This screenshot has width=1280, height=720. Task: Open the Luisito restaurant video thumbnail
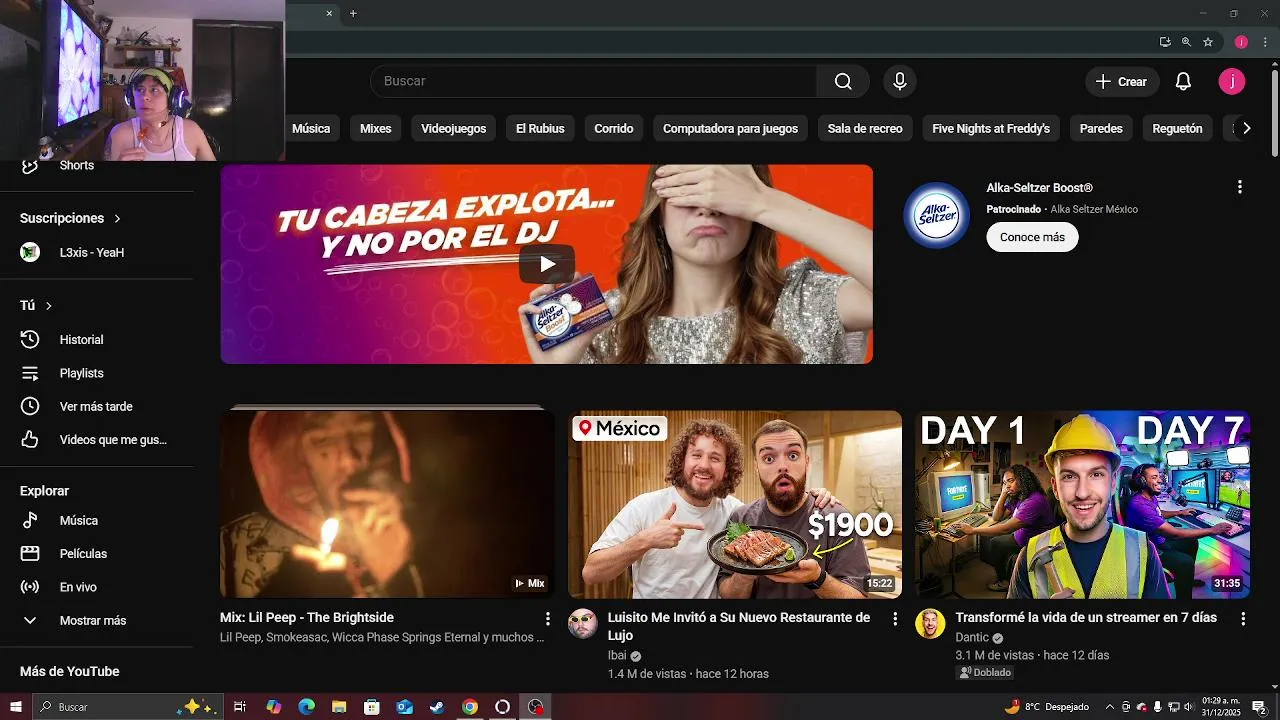(735, 505)
